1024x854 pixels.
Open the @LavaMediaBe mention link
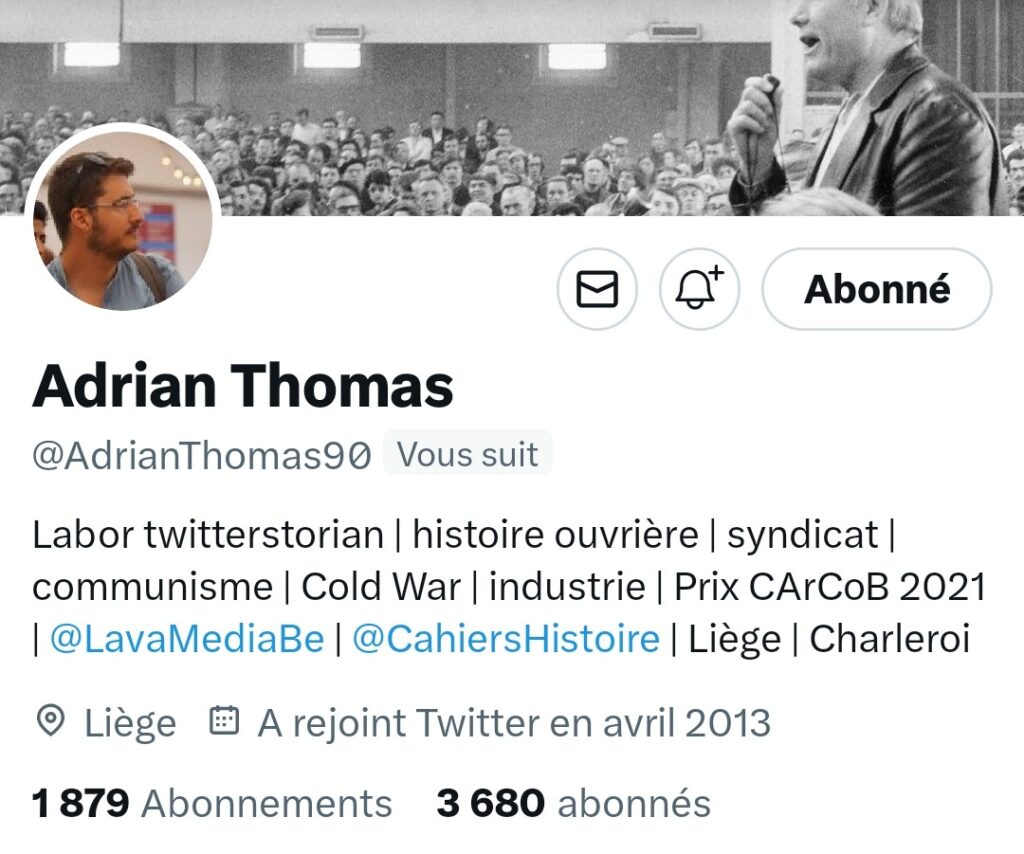pyautogui.click(x=187, y=639)
